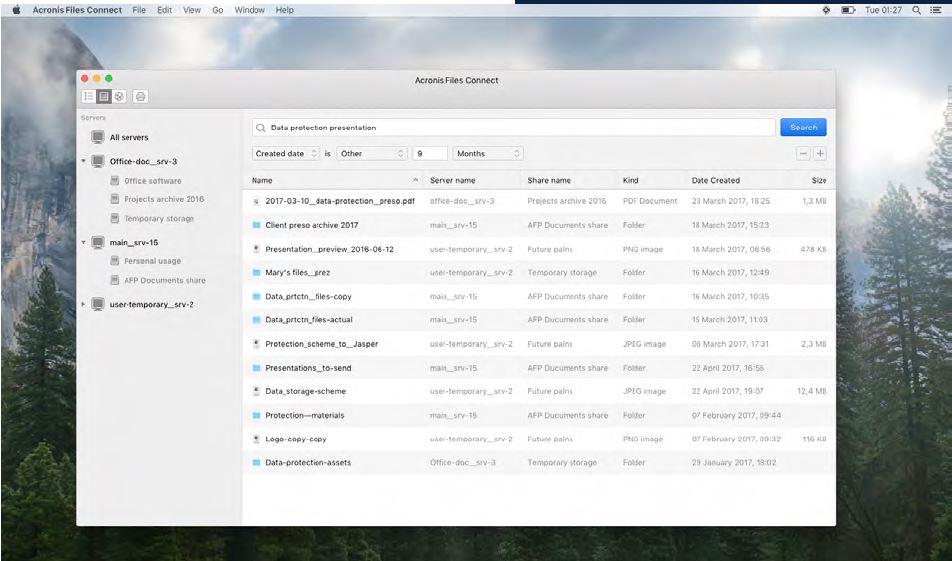Click folder icon of Mary's files_prez
952x561 pixels.
[x=256, y=273]
